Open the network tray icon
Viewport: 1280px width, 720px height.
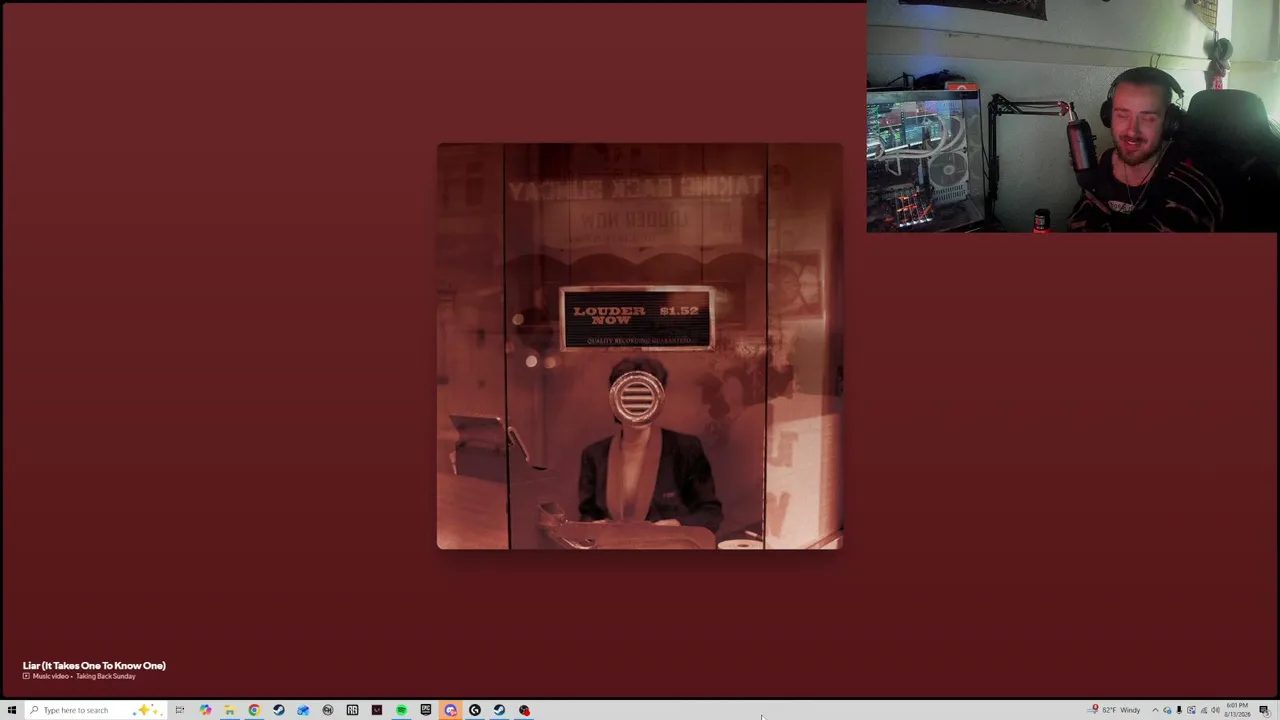point(1203,710)
